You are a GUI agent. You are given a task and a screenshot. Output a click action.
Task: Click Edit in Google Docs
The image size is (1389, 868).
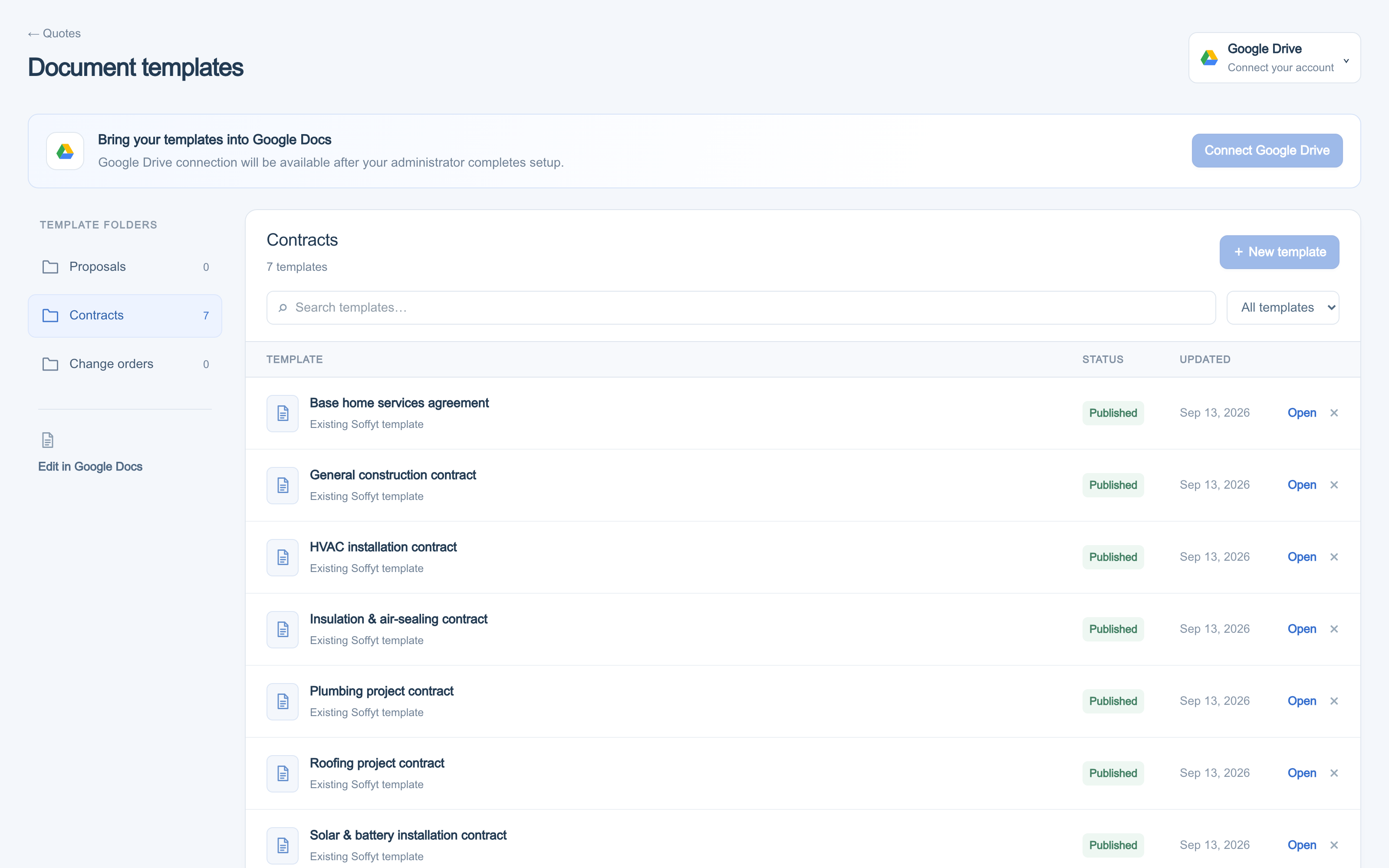(x=90, y=467)
